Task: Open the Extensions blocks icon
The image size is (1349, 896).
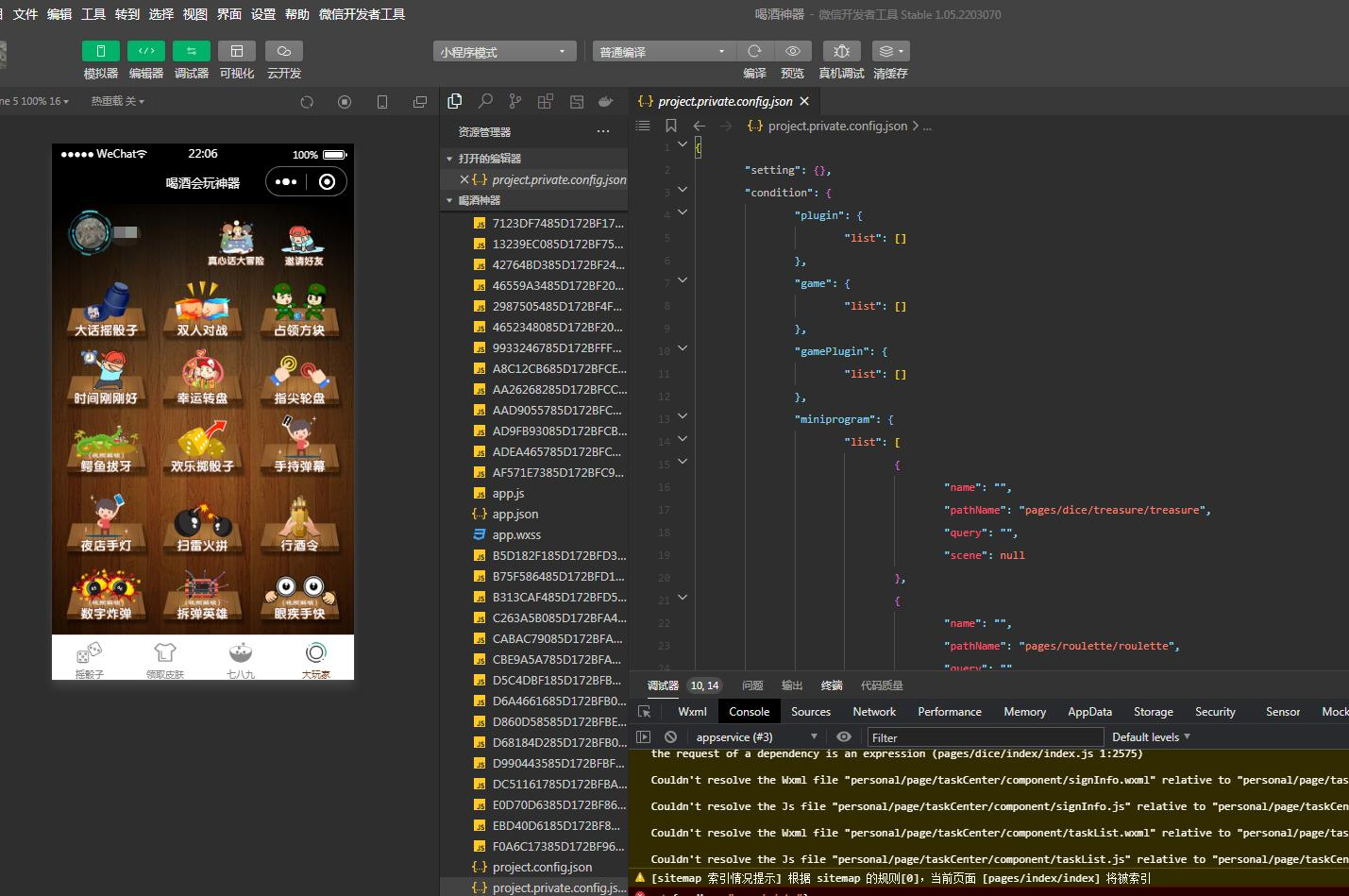Action: [x=546, y=101]
